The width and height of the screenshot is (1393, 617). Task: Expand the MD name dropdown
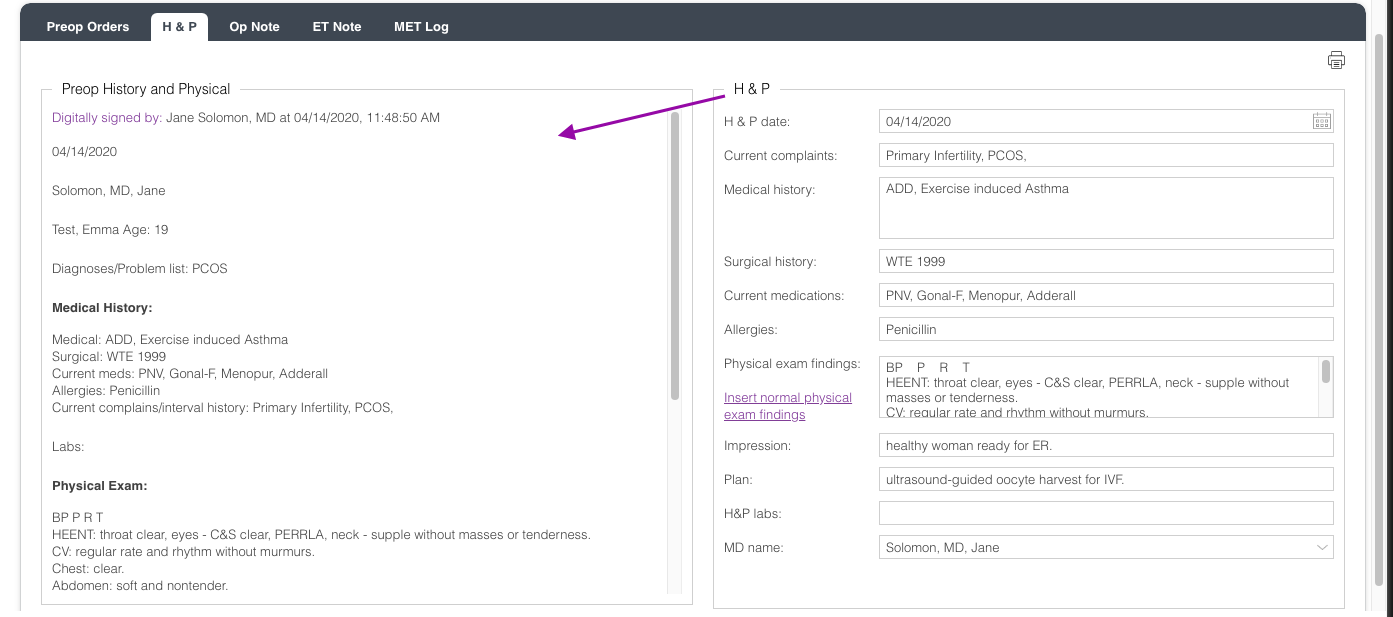click(x=1322, y=547)
